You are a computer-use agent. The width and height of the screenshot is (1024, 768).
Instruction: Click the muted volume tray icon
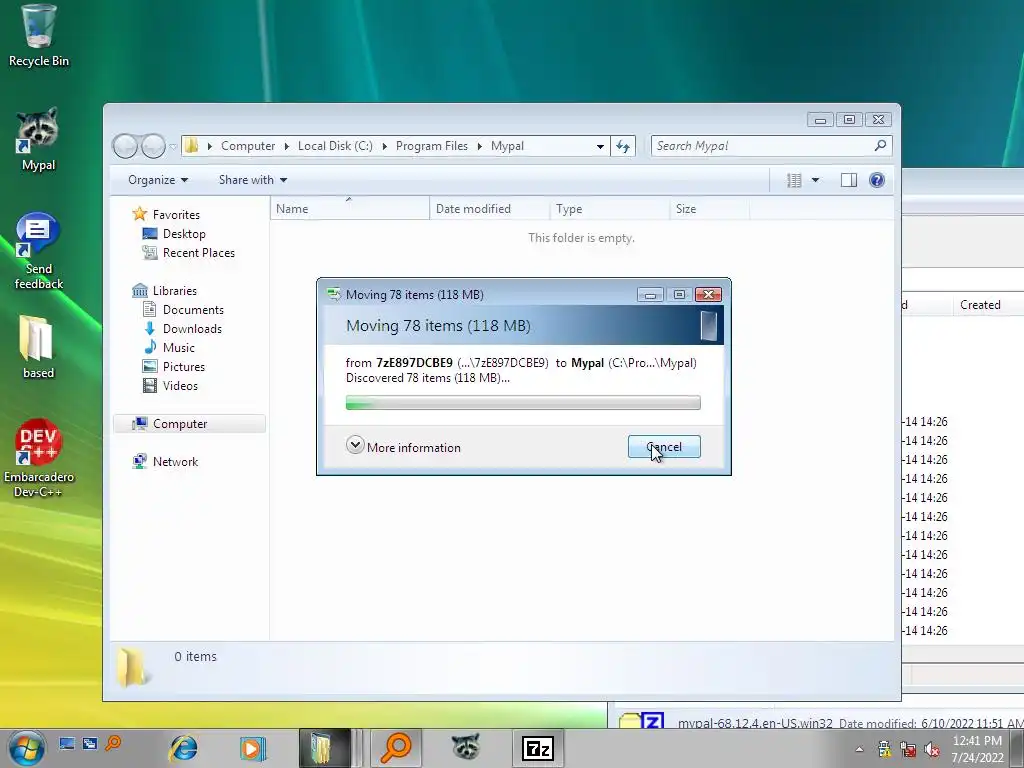coord(932,750)
